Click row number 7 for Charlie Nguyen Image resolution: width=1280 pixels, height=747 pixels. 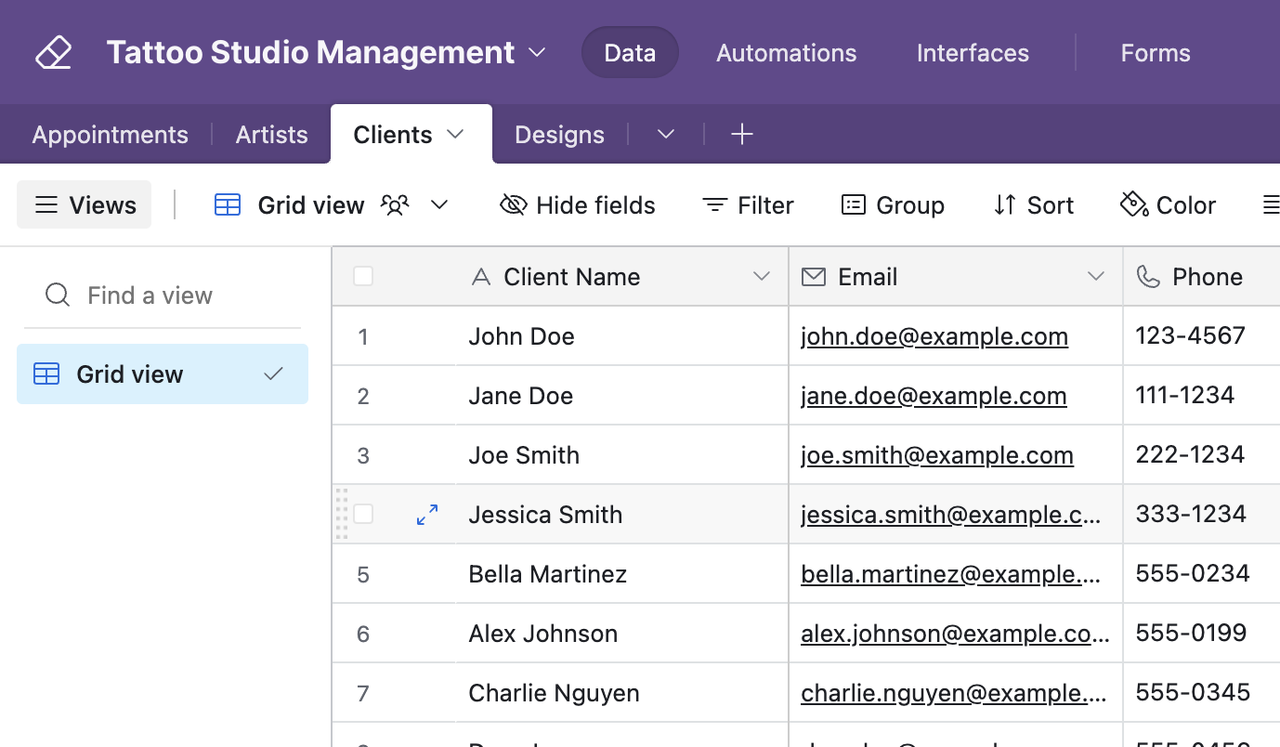pos(363,694)
